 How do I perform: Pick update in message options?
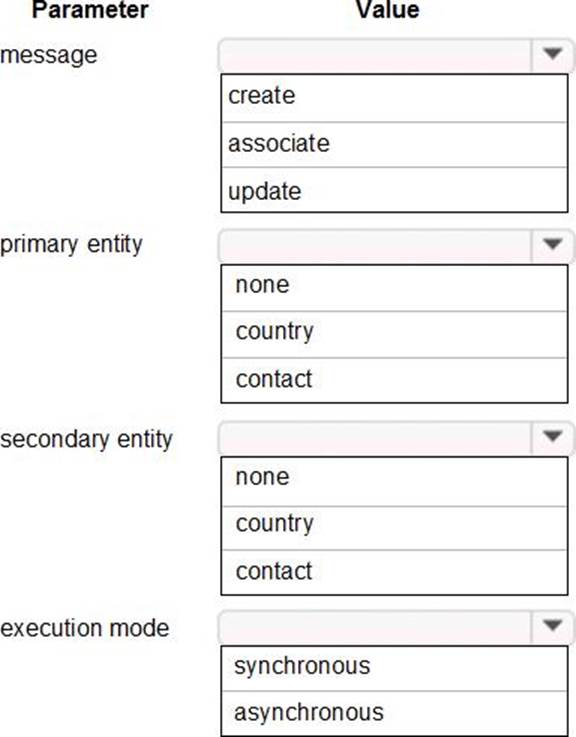coord(394,190)
